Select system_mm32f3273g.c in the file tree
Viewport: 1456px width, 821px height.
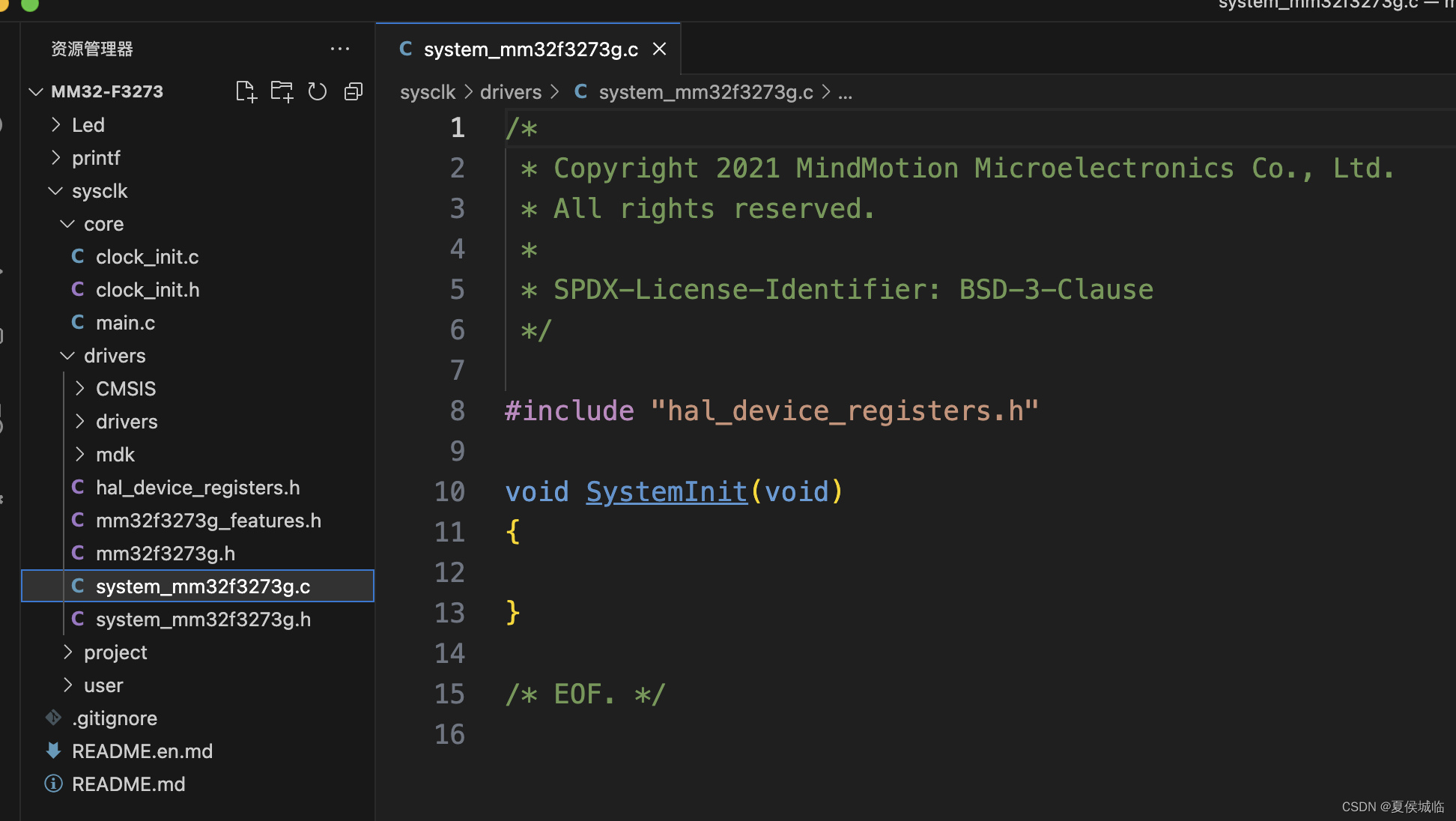point(198,586)
